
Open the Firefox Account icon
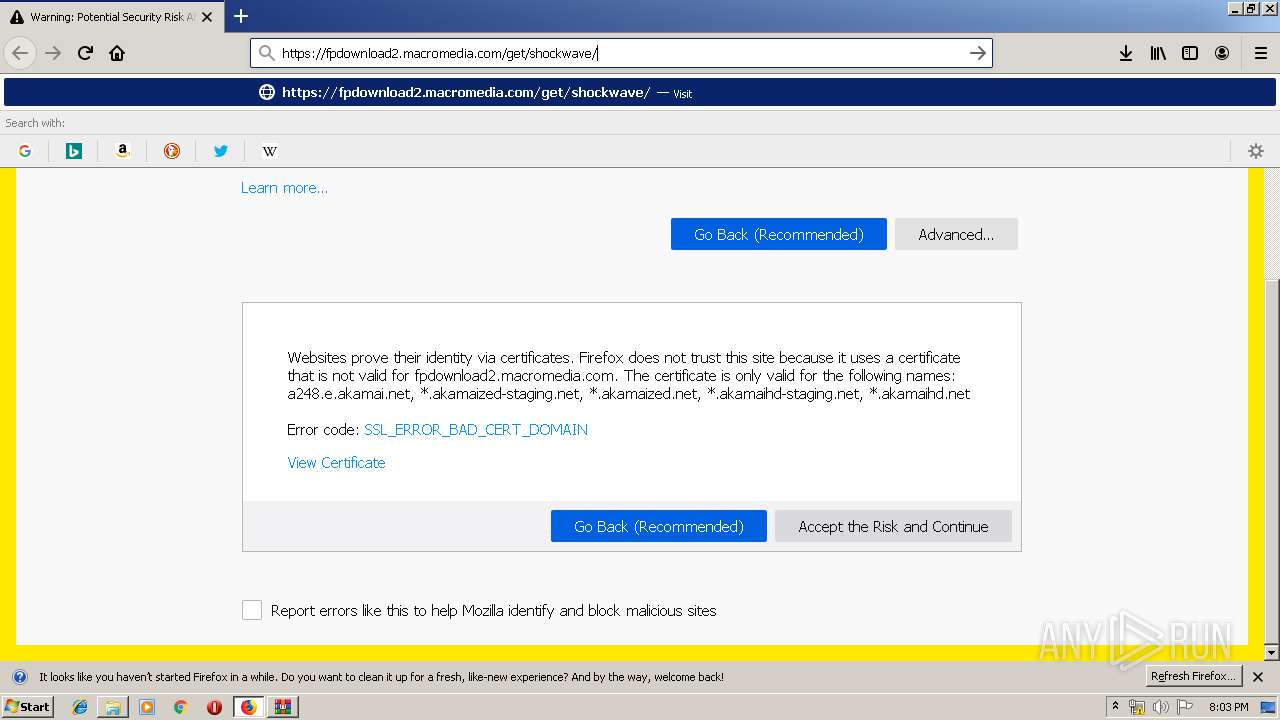(x=1222, y=53)
